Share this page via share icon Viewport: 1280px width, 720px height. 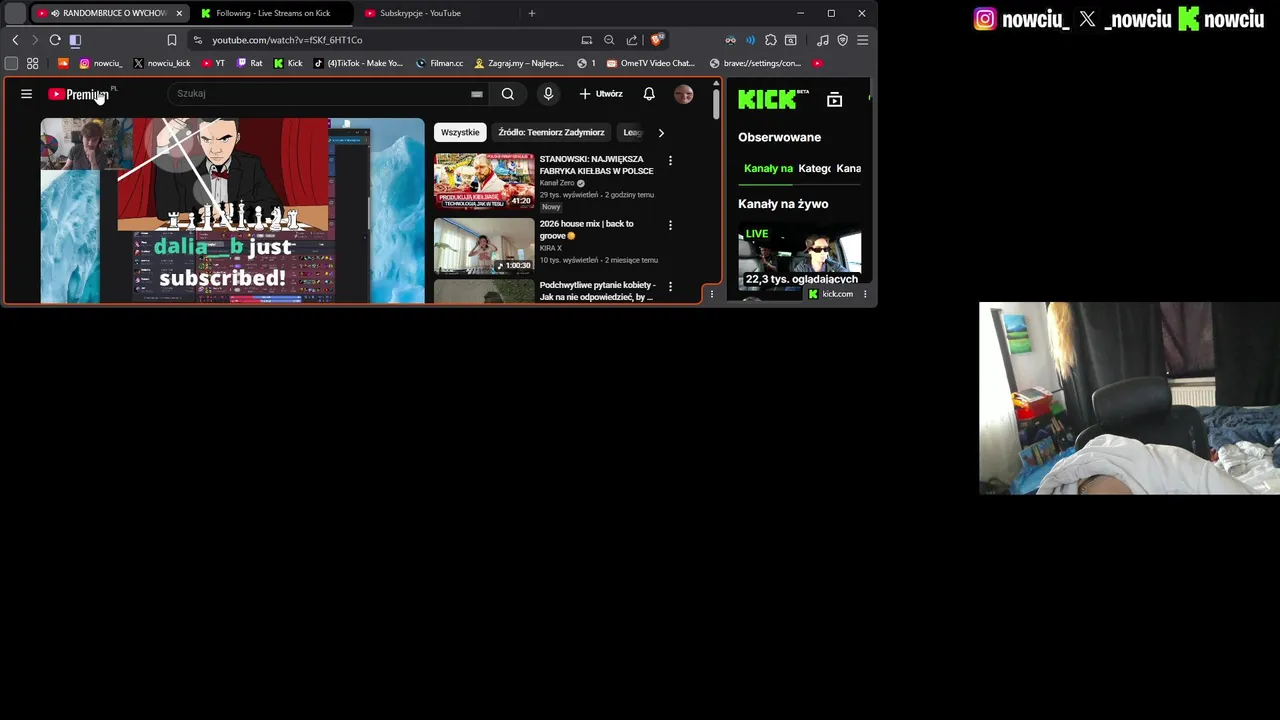(x=632, y=40)
